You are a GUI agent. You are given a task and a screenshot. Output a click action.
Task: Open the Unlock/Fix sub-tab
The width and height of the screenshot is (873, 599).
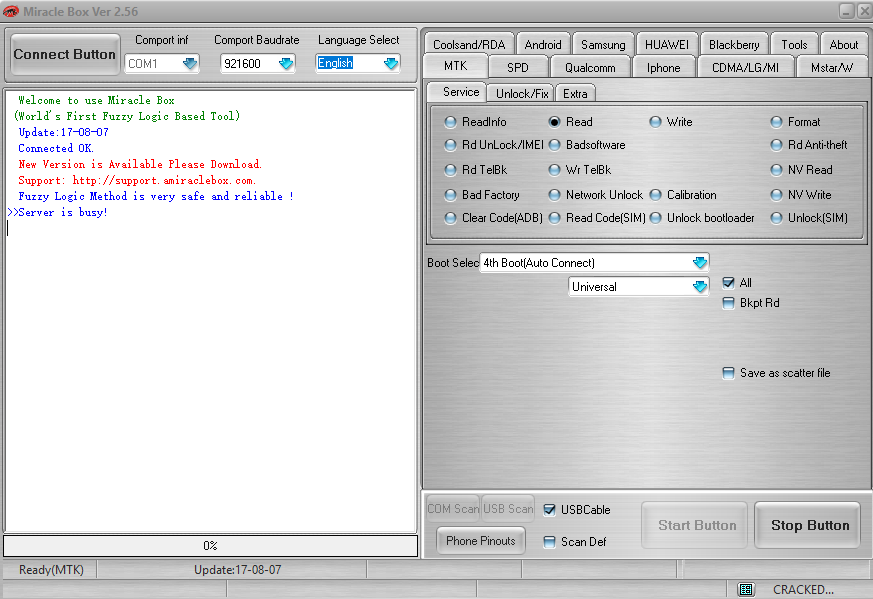click(x=522, y=94)
